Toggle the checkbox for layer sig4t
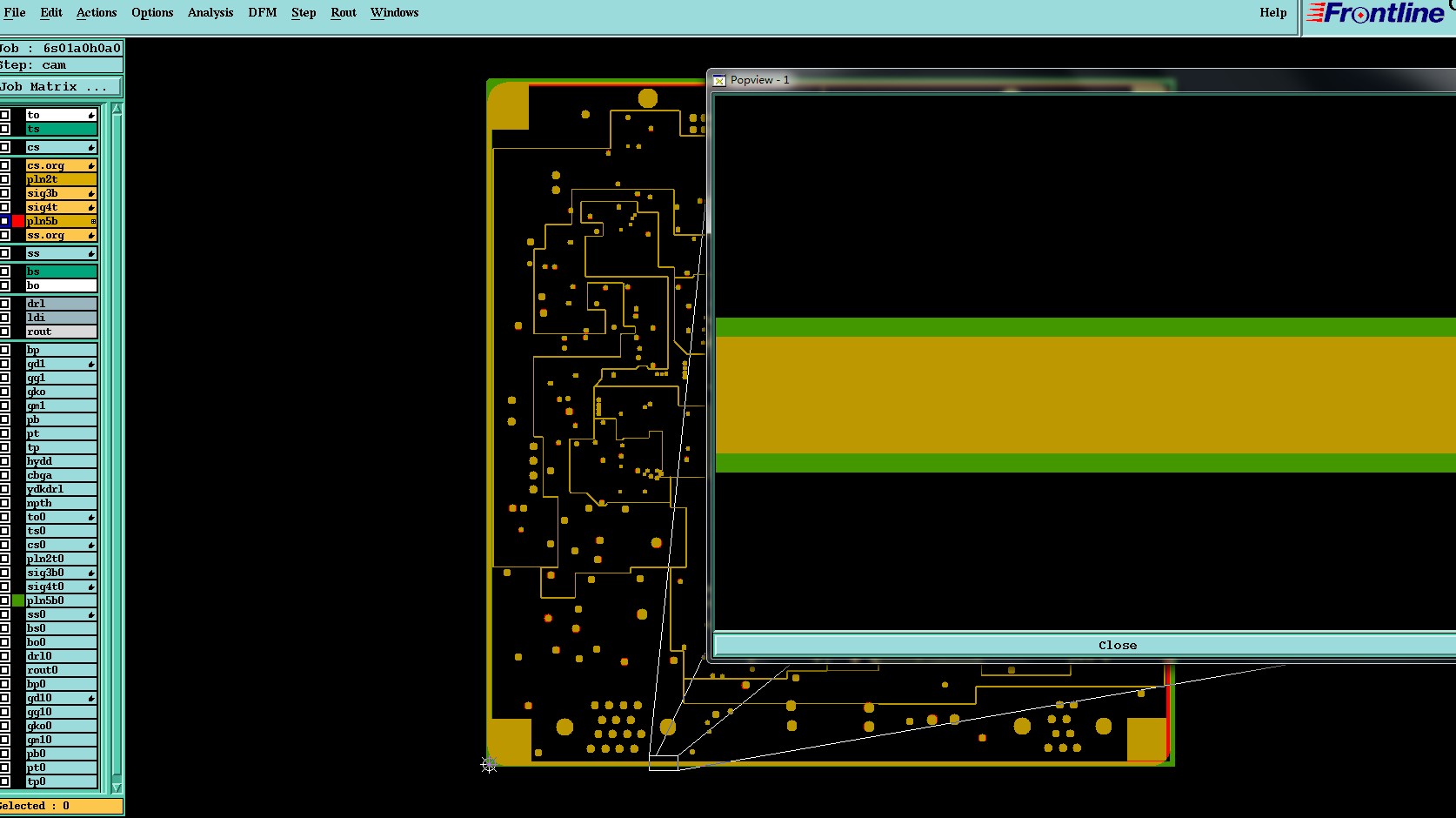 pos(5,207)
